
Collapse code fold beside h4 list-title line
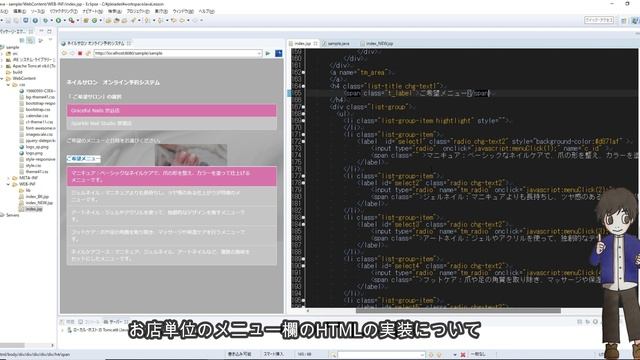pyautogui.click(x=304, y=86)
